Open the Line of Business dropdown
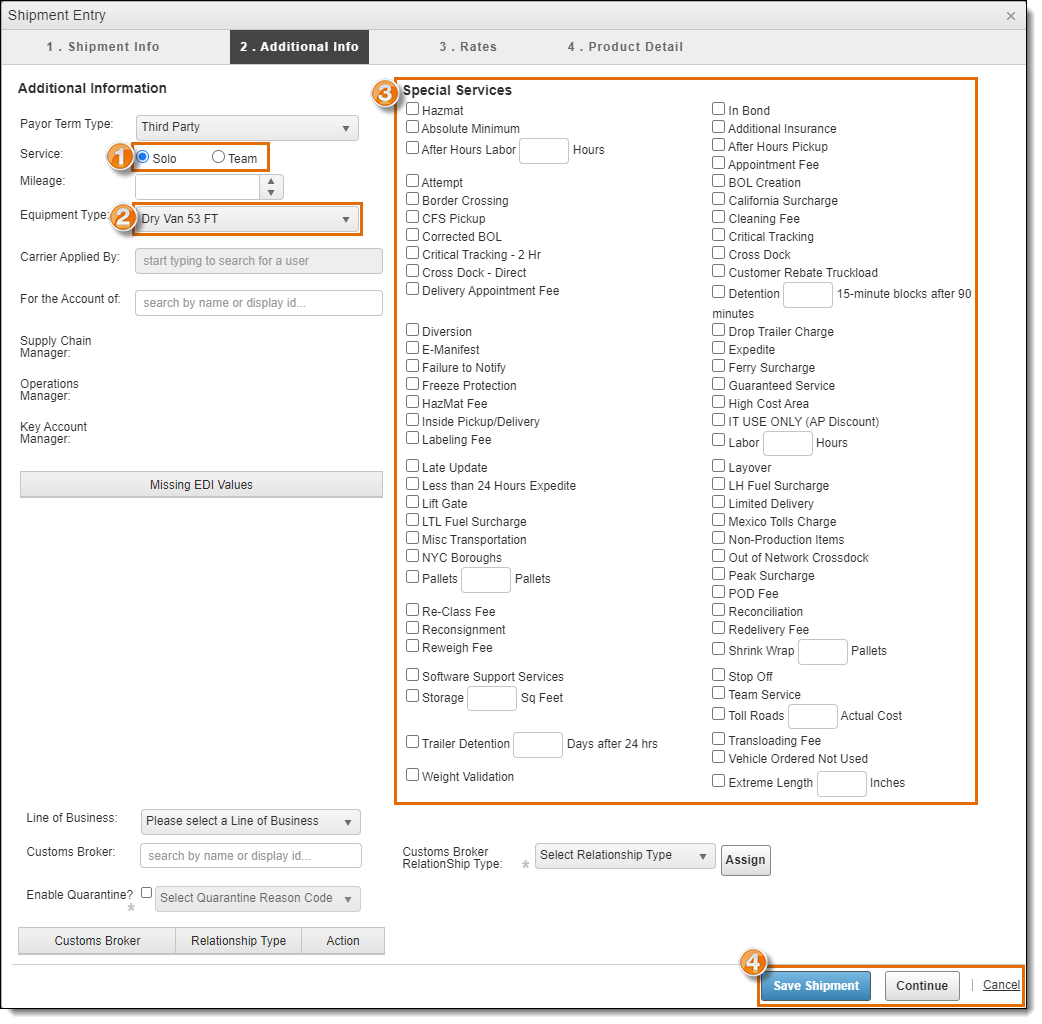 [250, 821]
